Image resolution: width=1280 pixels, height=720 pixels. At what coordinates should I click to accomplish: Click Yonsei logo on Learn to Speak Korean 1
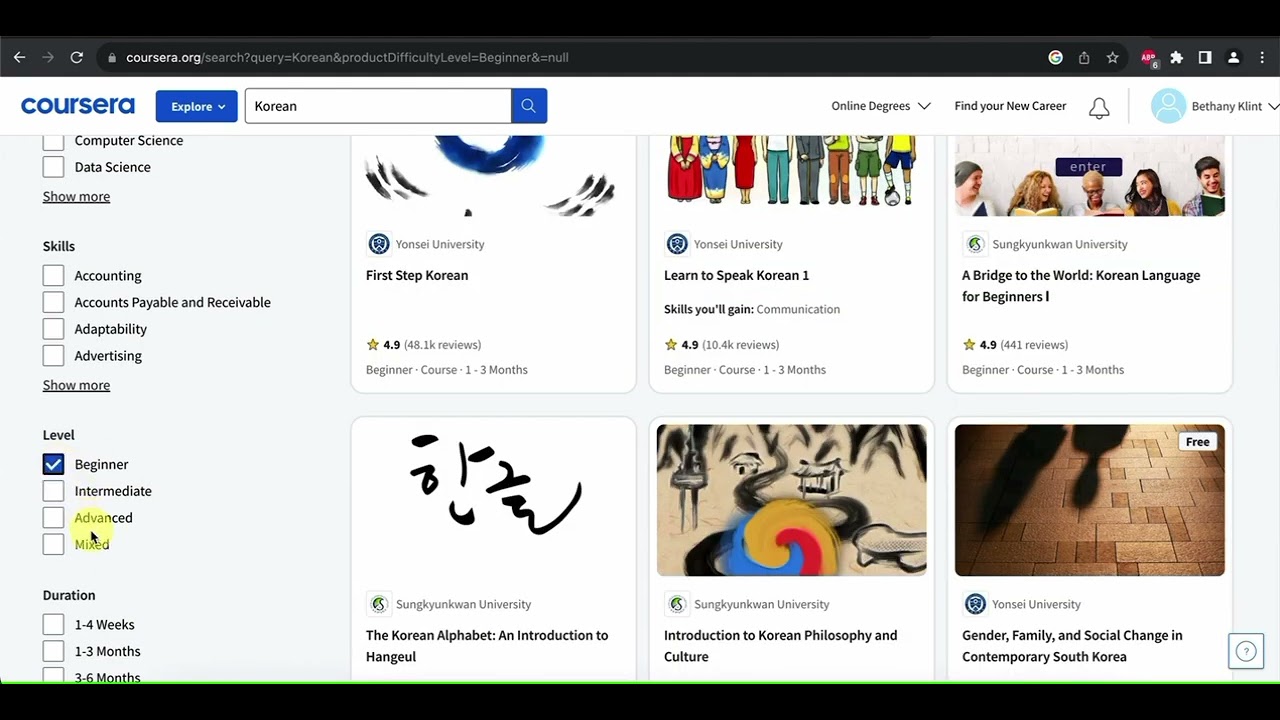pos(677,244)
